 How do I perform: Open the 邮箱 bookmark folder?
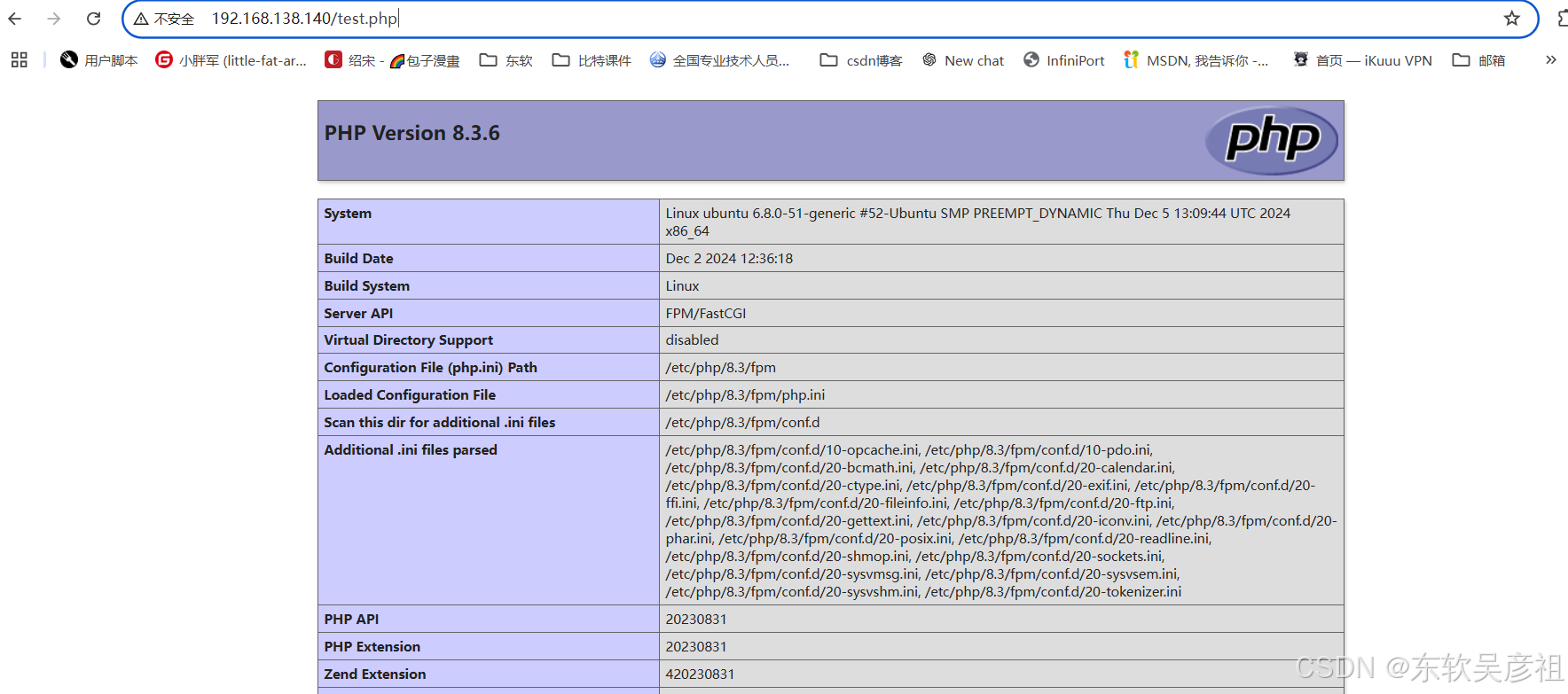coord(1478,60)
